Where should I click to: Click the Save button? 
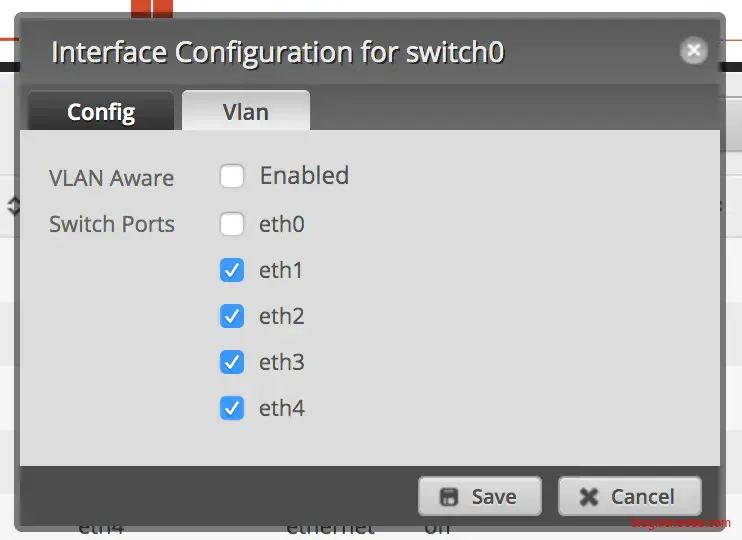point(480,496)
